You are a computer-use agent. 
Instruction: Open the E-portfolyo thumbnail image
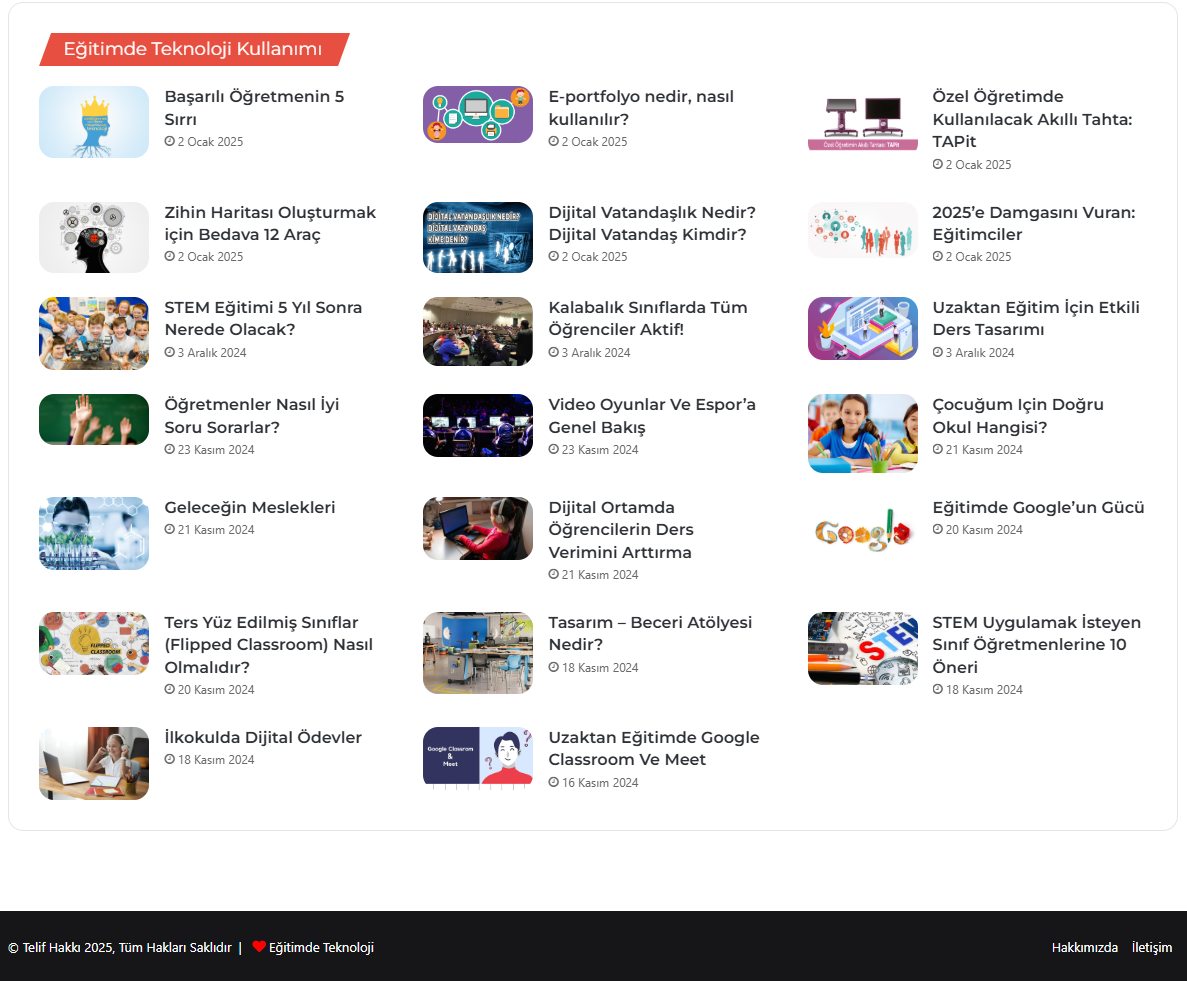478,115
